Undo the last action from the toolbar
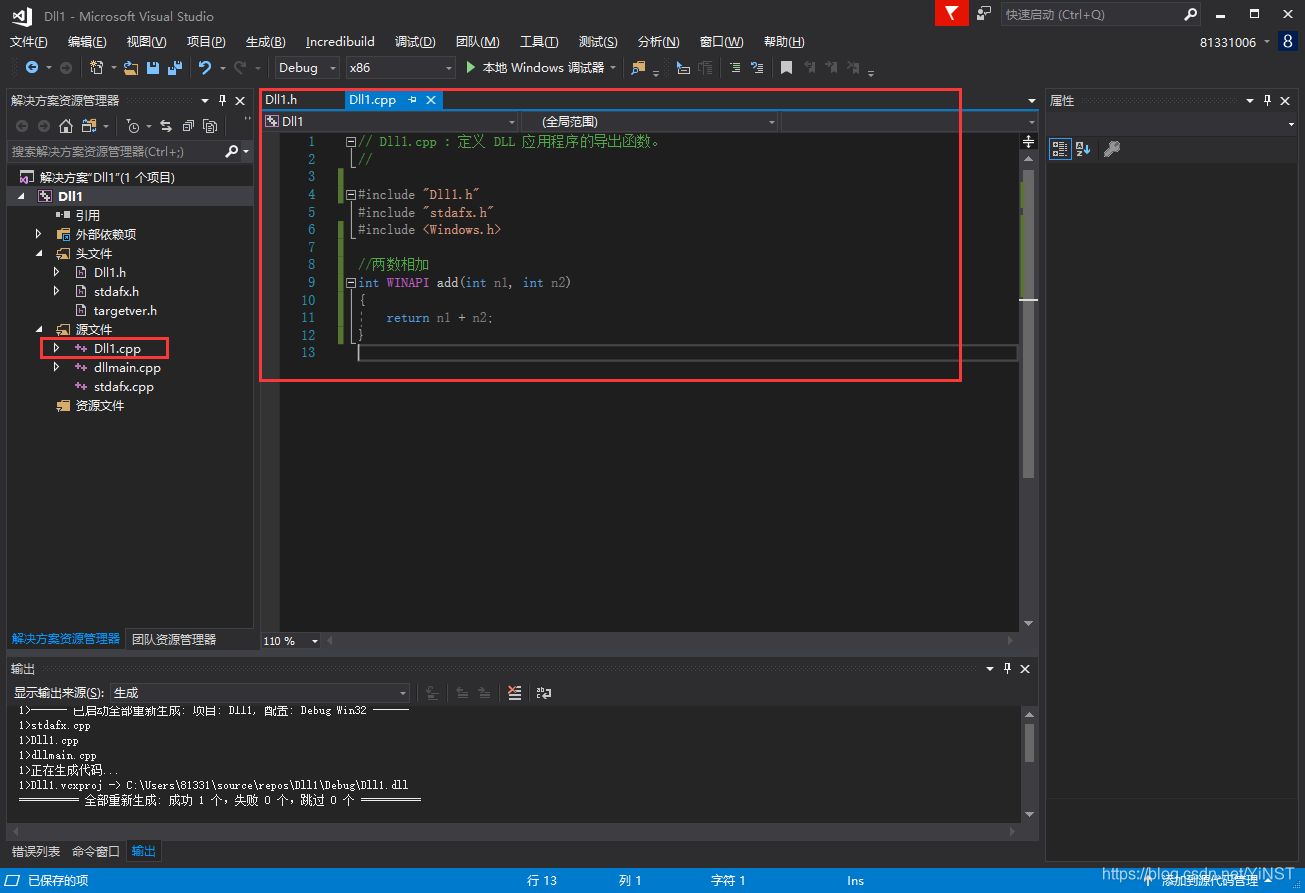The width and height of the screenshot is (1305, 893). 205,68
